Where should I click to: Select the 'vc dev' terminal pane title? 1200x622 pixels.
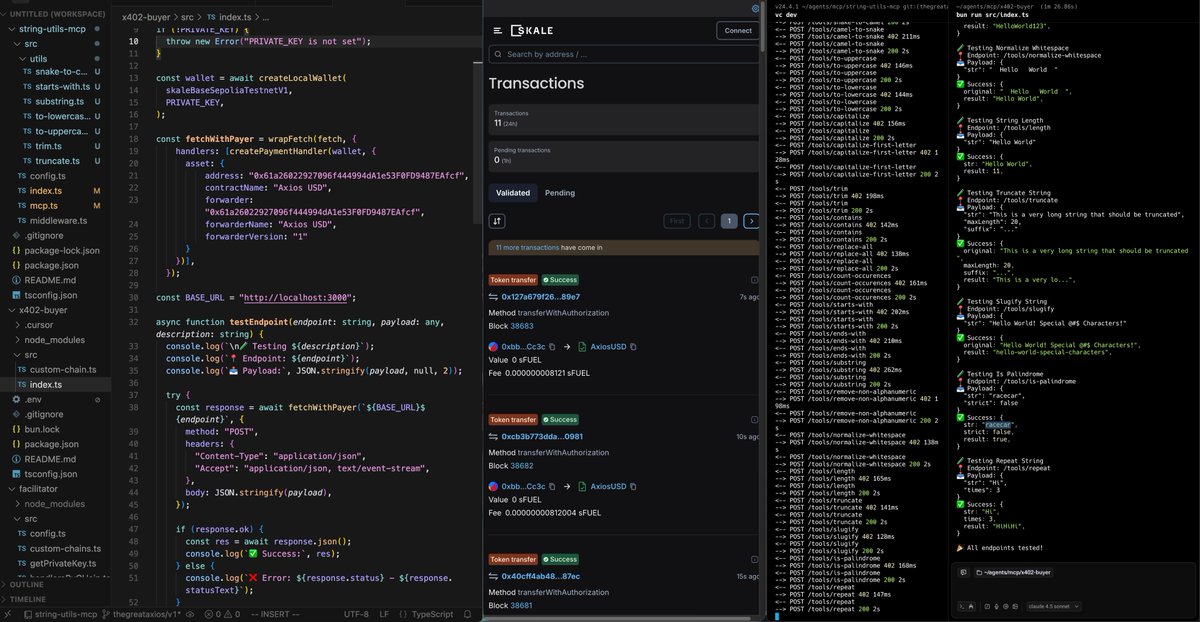click(785, 15)
